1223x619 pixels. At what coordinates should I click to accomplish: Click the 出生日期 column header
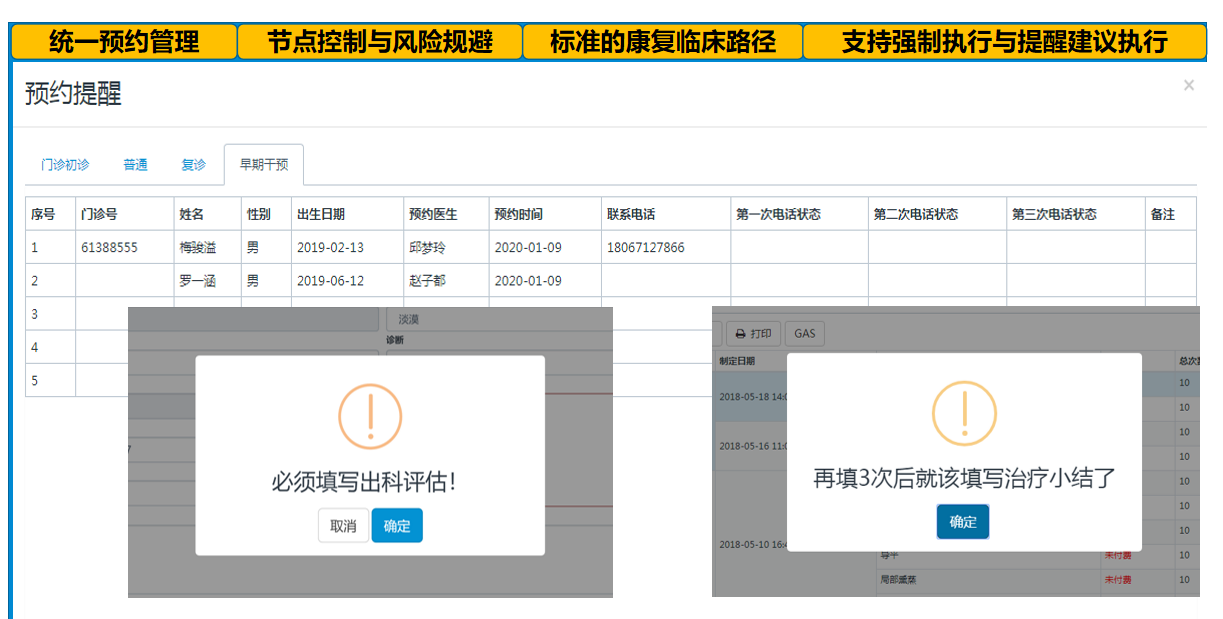(x=347, y=214)
